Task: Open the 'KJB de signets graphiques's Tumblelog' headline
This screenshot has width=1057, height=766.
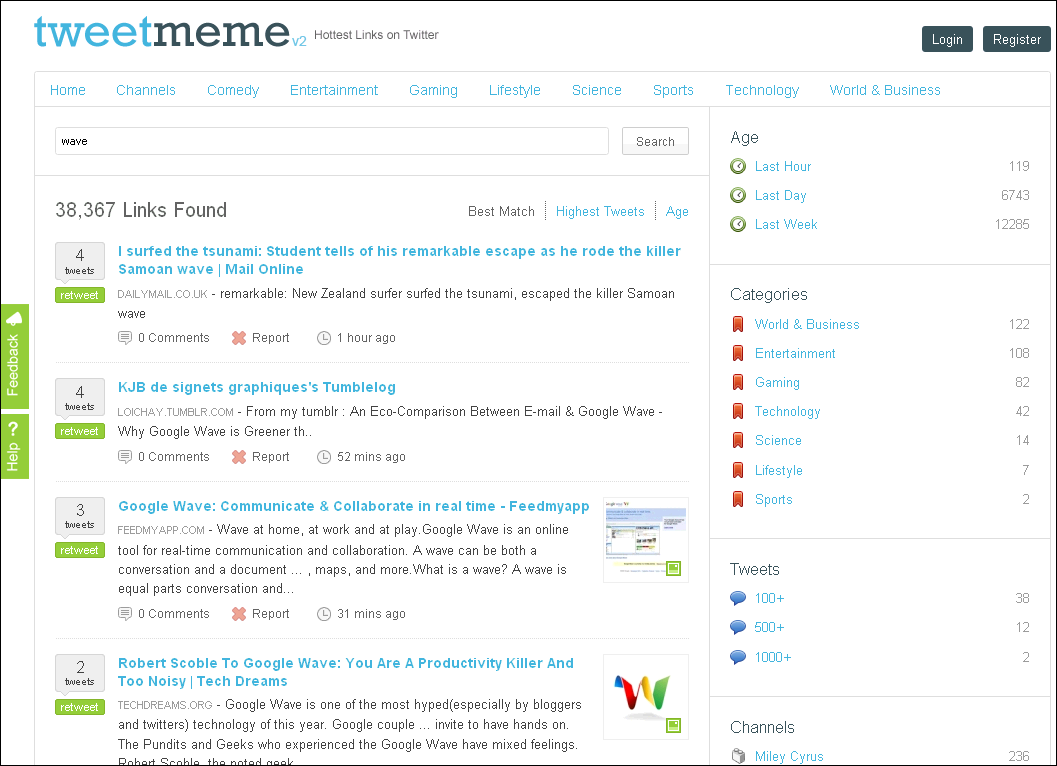Action: [257, 387]
